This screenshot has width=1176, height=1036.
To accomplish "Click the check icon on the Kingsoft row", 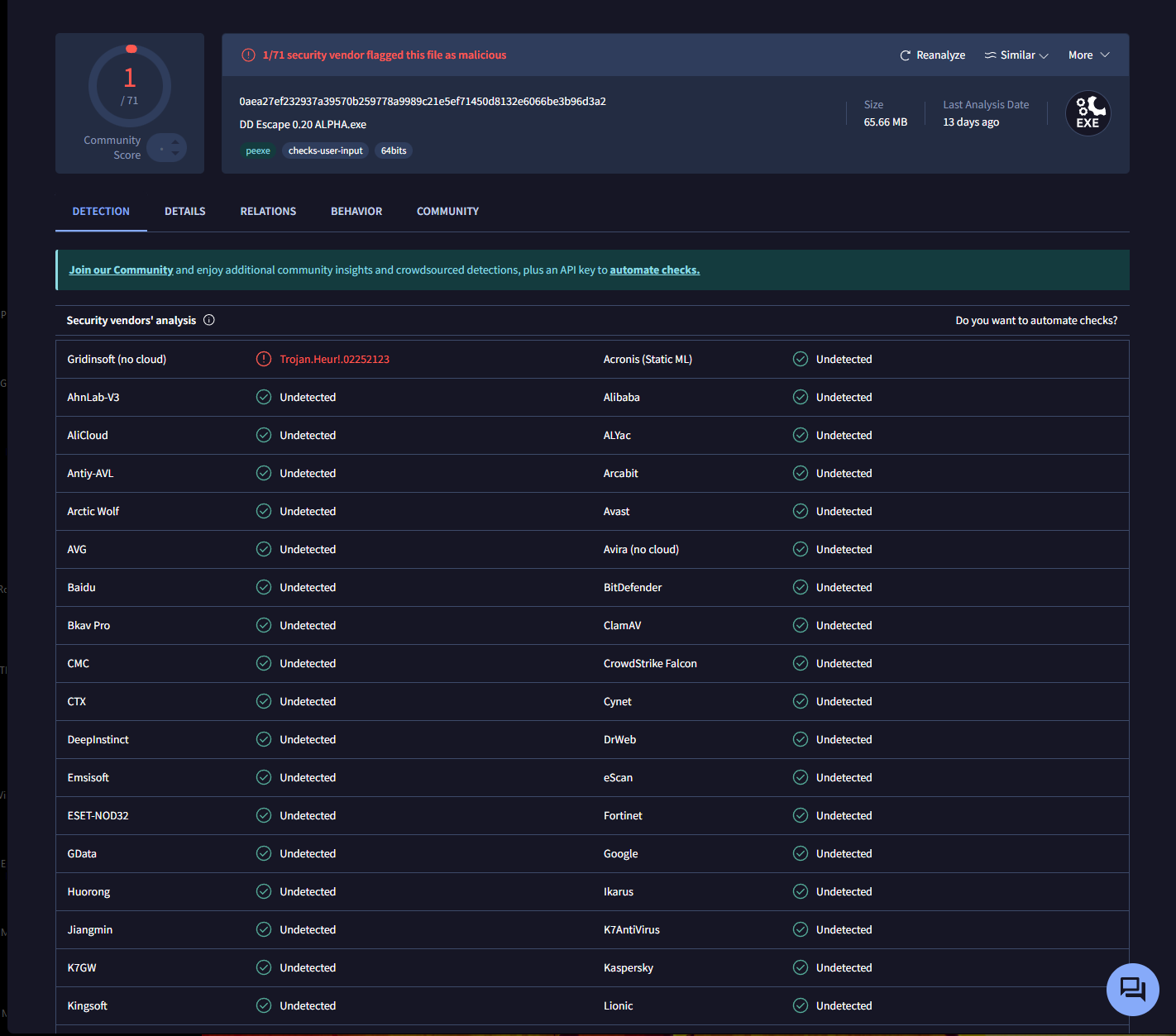I will coord(264,1005).
